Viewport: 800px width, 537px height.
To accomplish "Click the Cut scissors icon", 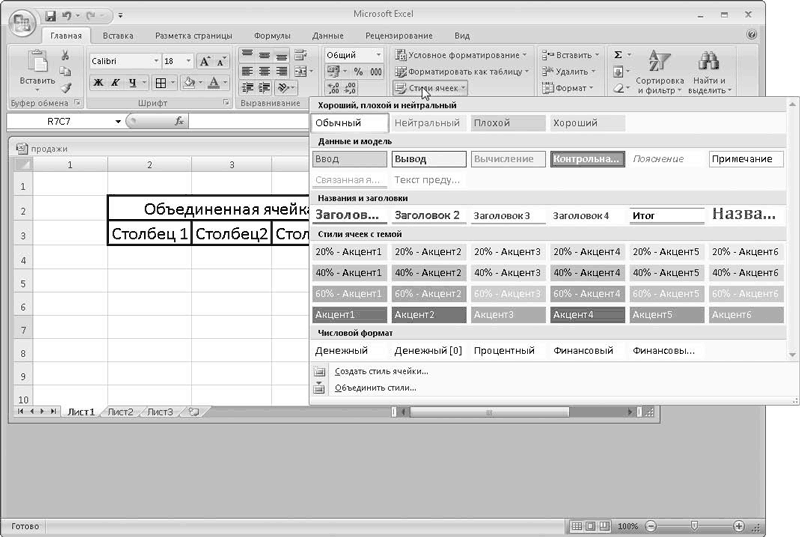I will coord(65,56).
